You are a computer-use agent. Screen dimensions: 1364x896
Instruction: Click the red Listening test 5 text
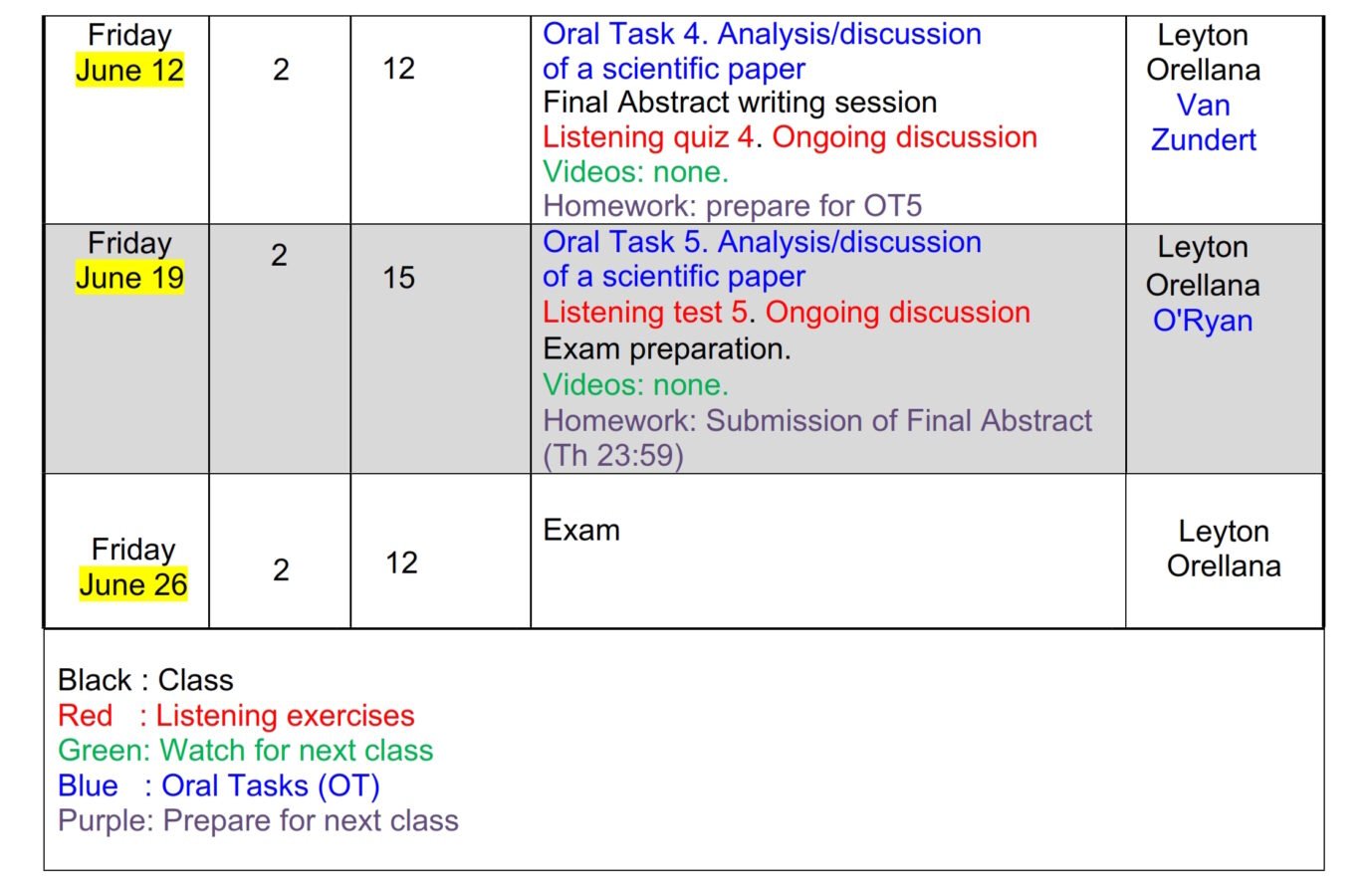click(645, 313)
